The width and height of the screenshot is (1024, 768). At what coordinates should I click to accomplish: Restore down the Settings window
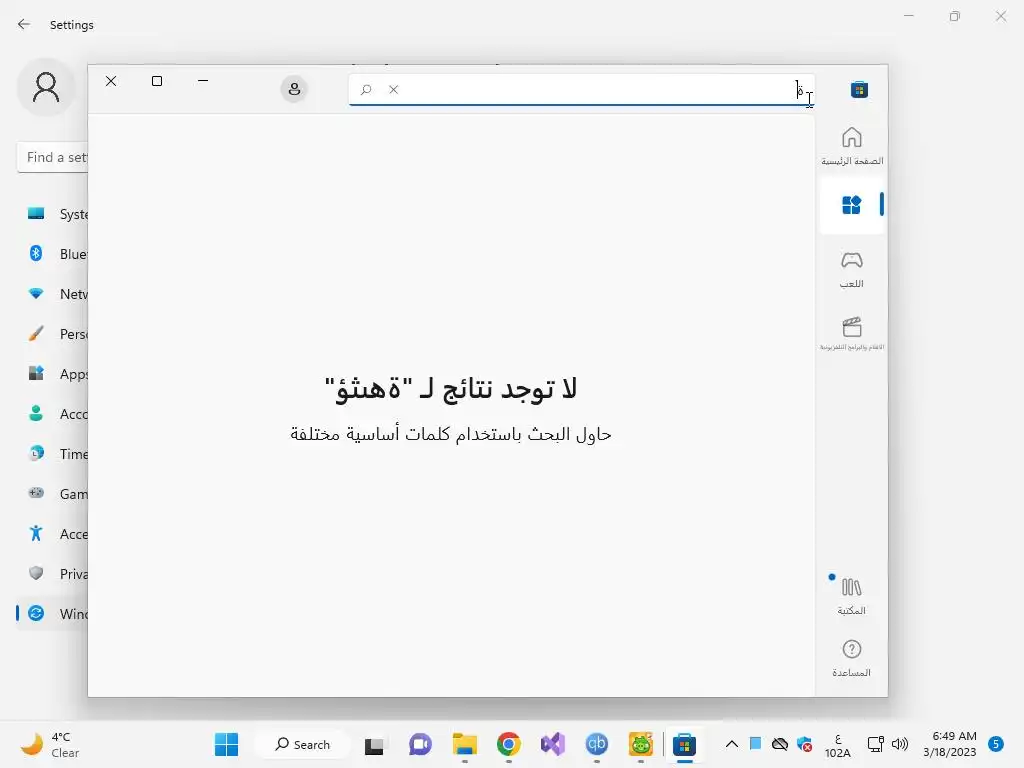click(955, 16)
